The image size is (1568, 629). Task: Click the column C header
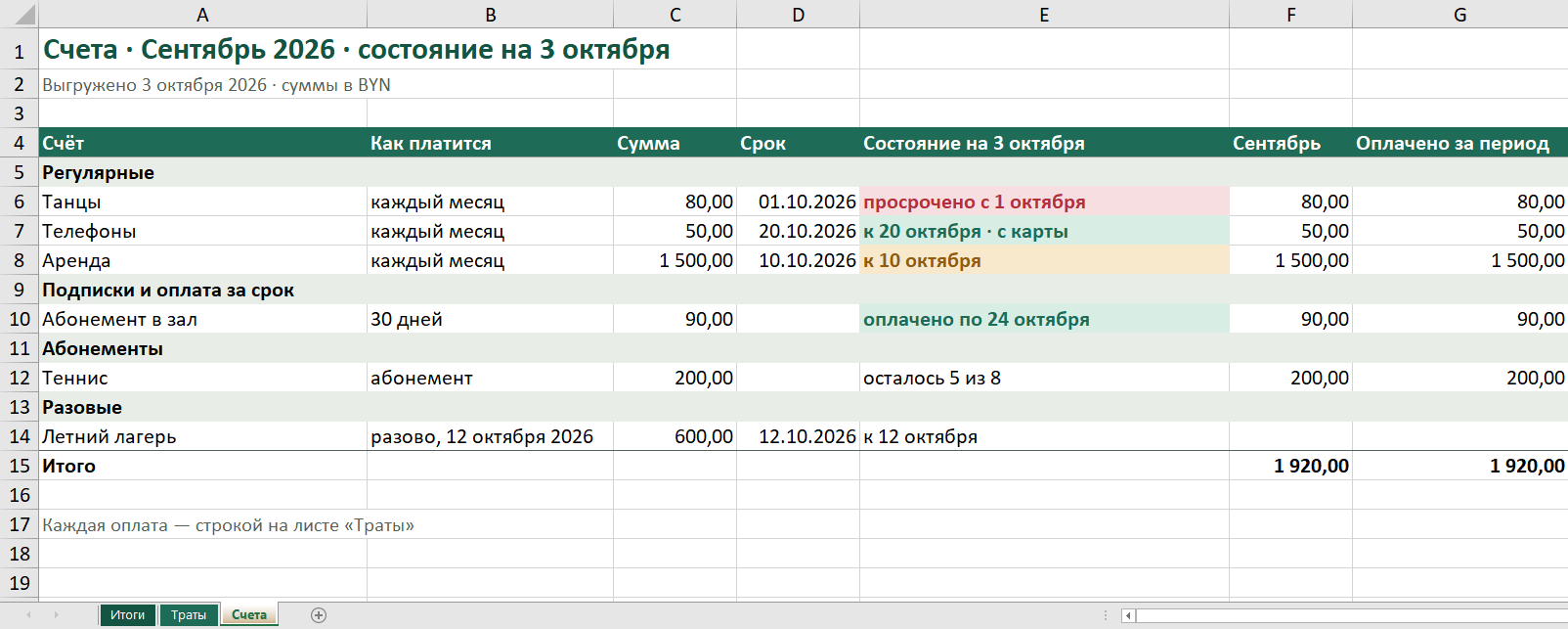coord(675,15)
